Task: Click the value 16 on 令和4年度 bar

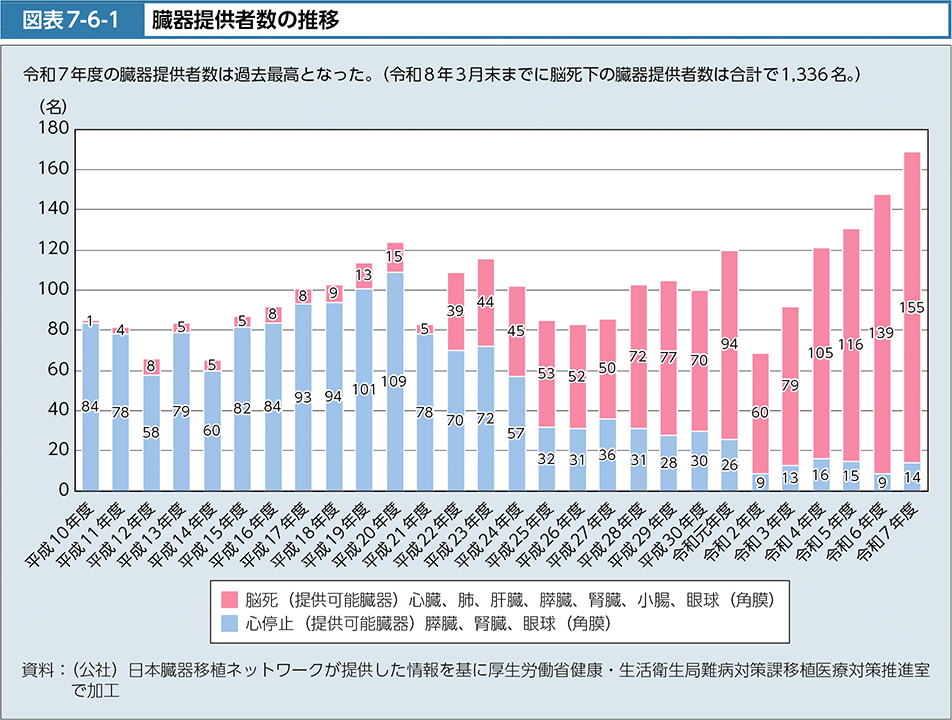Action: point(820,475)
